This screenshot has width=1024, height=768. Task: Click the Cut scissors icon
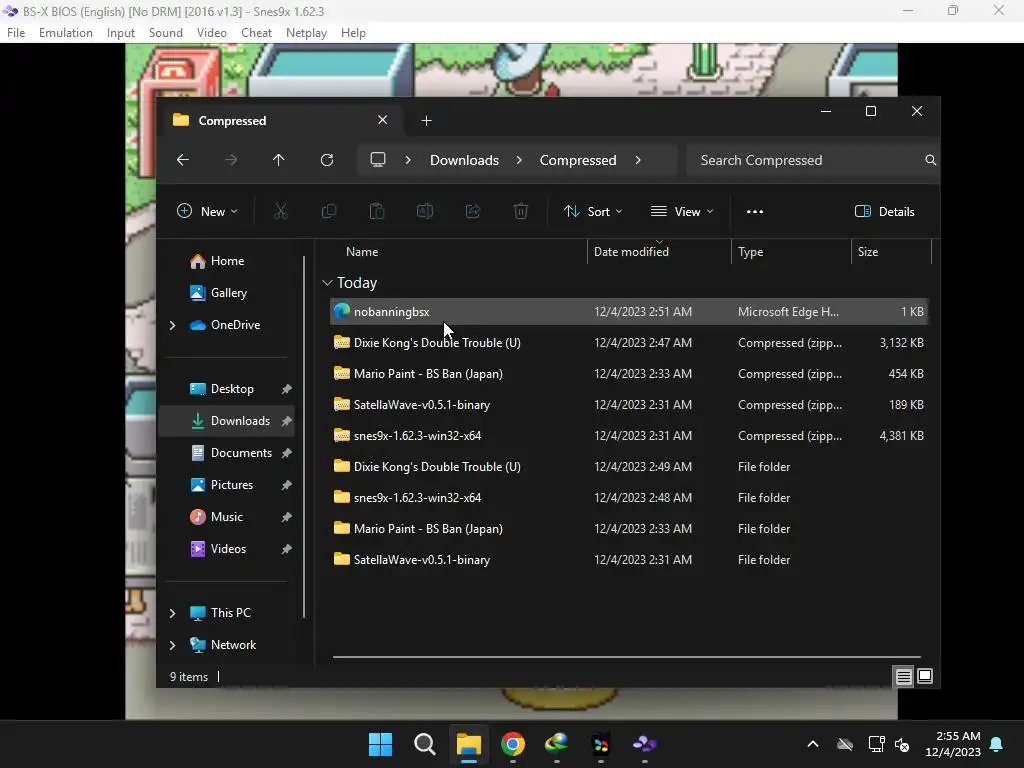tap(280, 211)
